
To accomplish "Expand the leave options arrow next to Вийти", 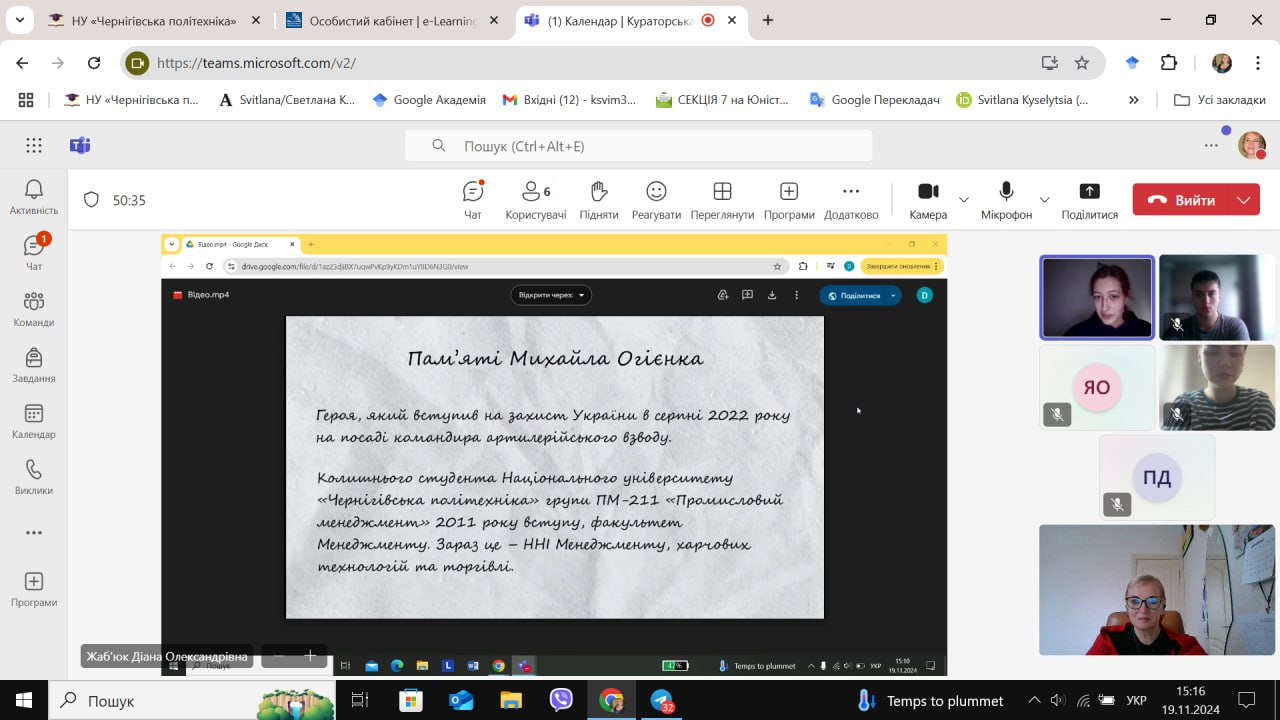I will coord(1243,200).
